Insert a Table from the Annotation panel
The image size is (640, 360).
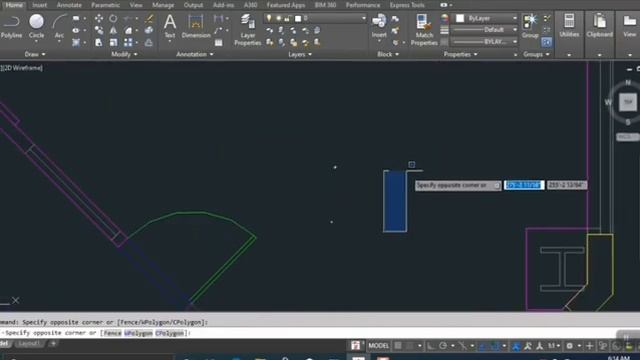click(x=219, y=42)
